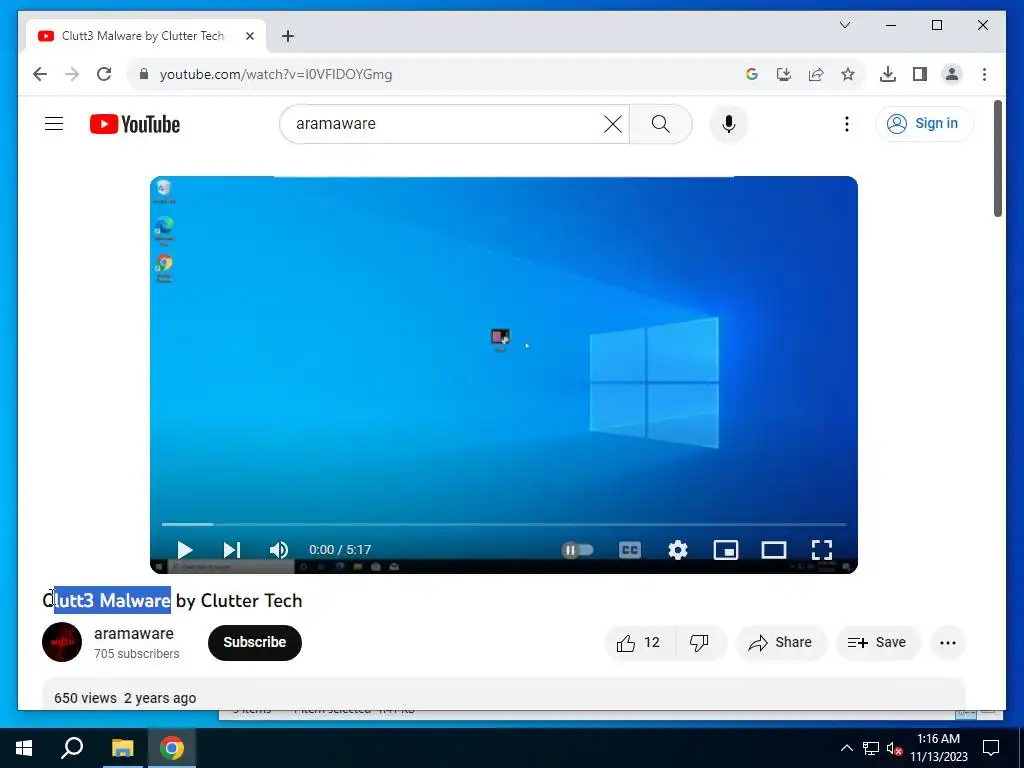
Task: Show hidden system tray icons
Action: coord(846,748)
